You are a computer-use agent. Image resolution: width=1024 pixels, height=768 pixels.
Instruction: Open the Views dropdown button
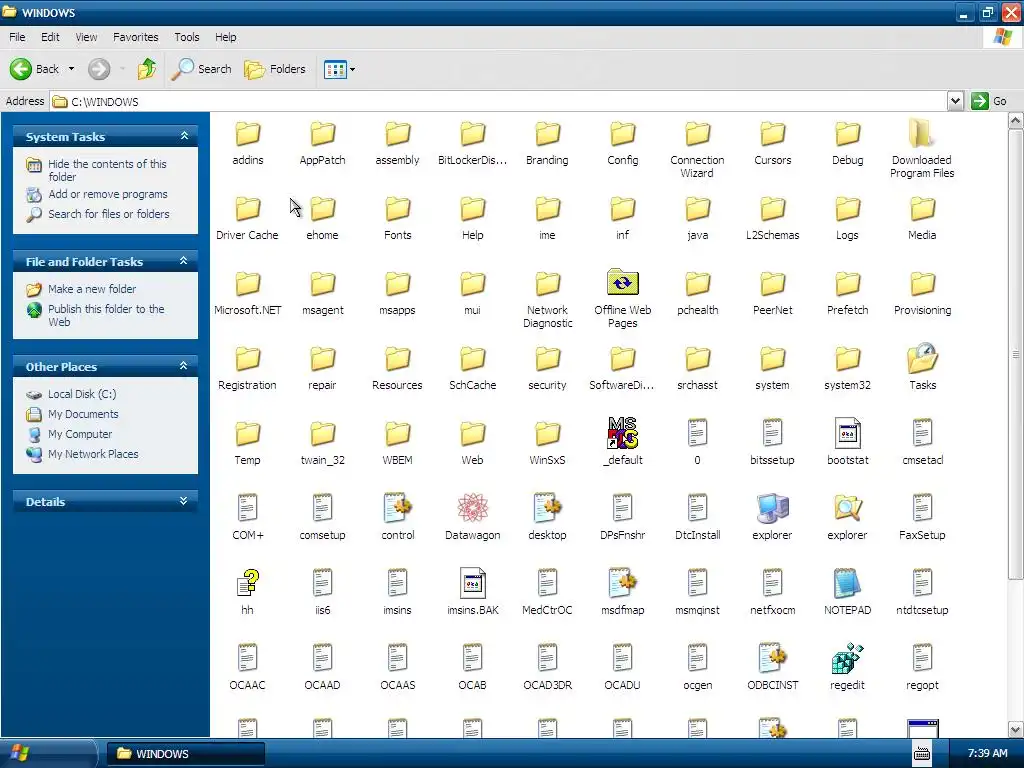[x=340, y=69]
